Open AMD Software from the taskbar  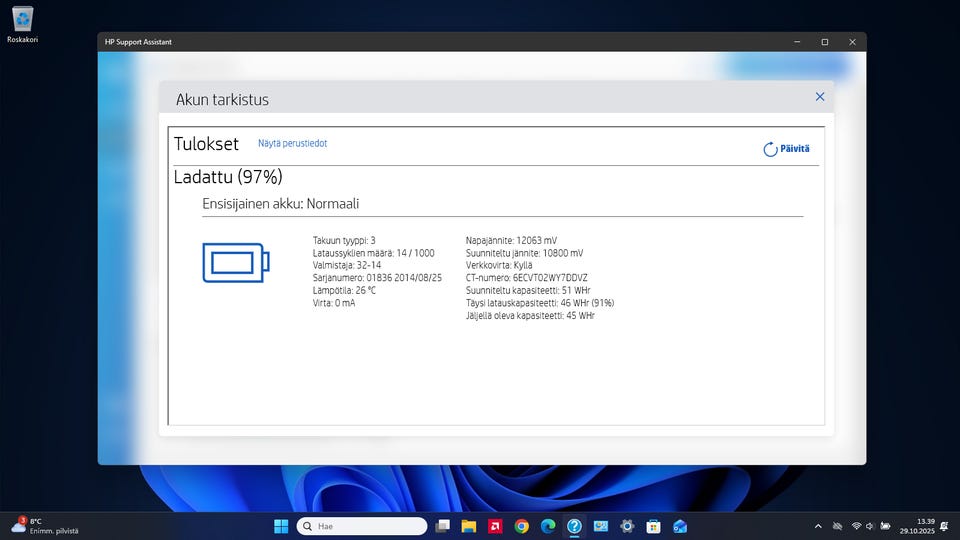(x=495, y=526)
